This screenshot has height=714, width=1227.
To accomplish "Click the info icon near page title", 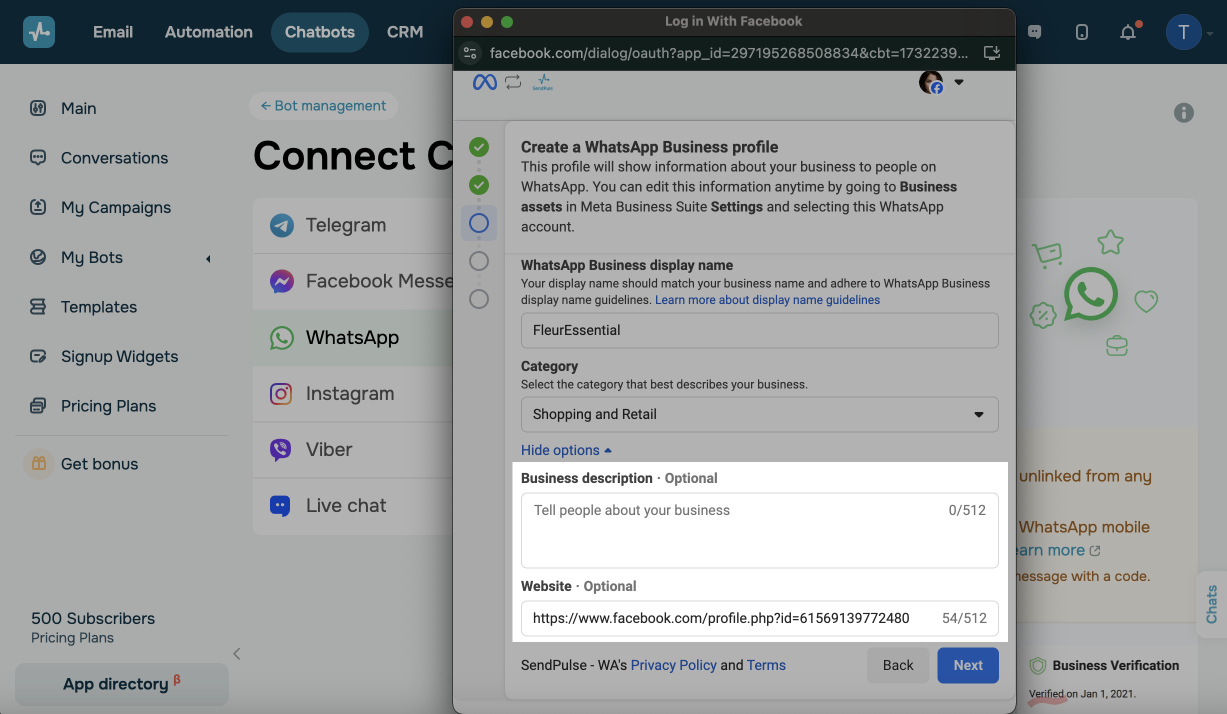I will (x=1184, y=113).
